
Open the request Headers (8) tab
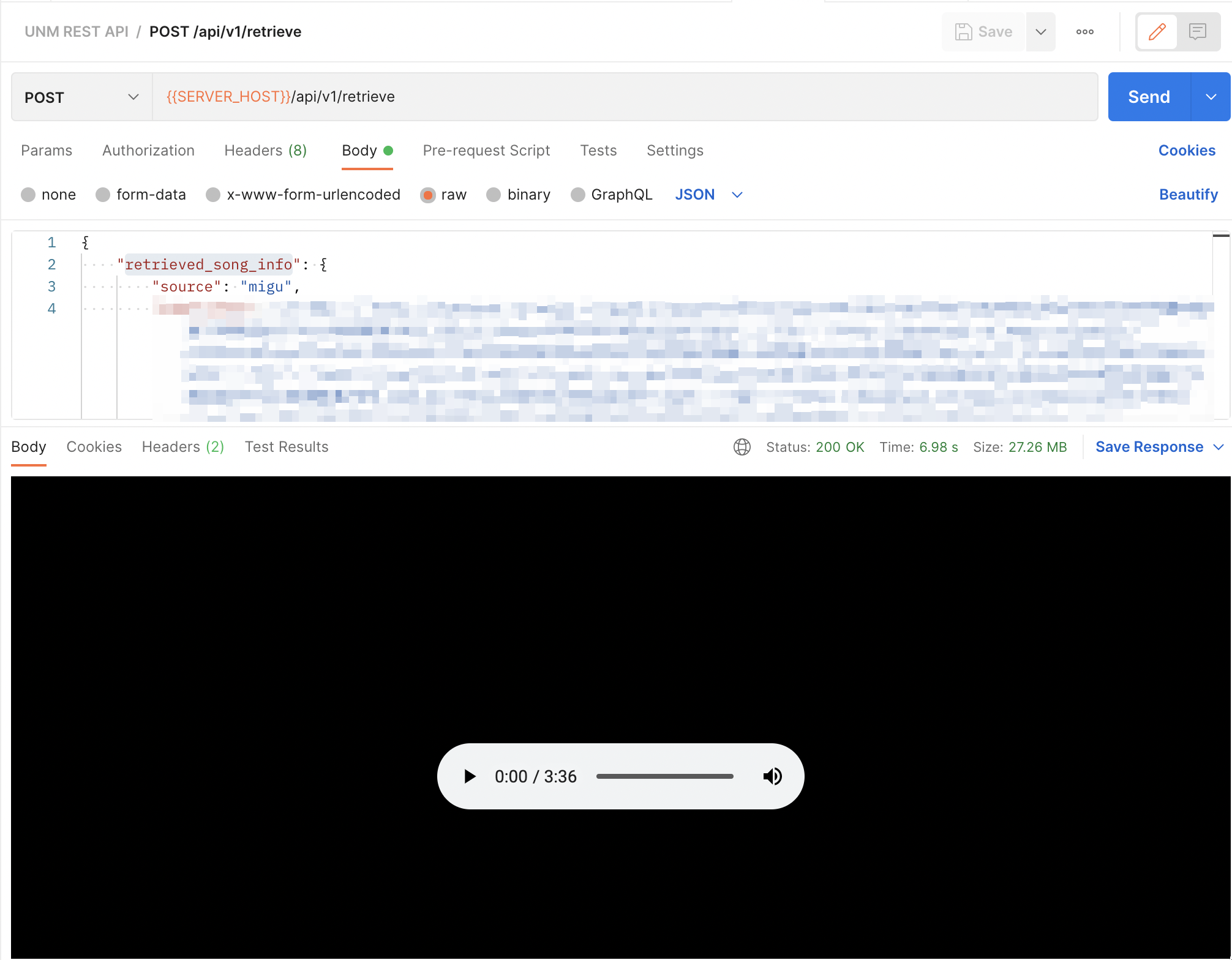point(265,151)
